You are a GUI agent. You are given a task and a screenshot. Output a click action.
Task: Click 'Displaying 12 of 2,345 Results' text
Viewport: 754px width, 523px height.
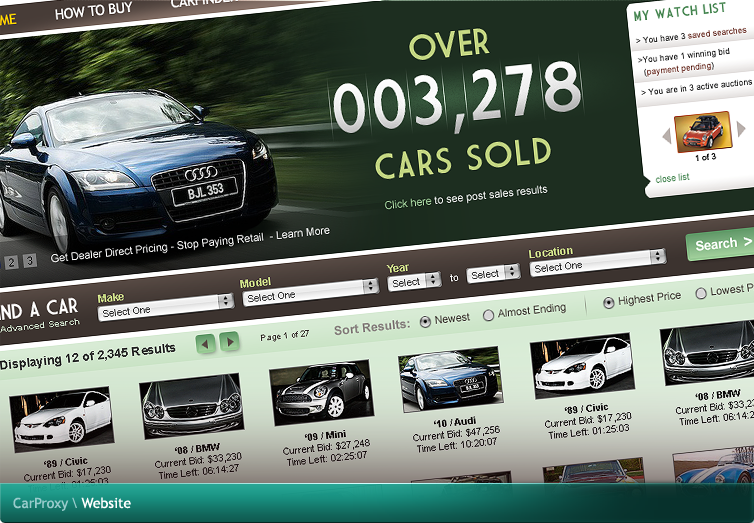pos(88,356)
